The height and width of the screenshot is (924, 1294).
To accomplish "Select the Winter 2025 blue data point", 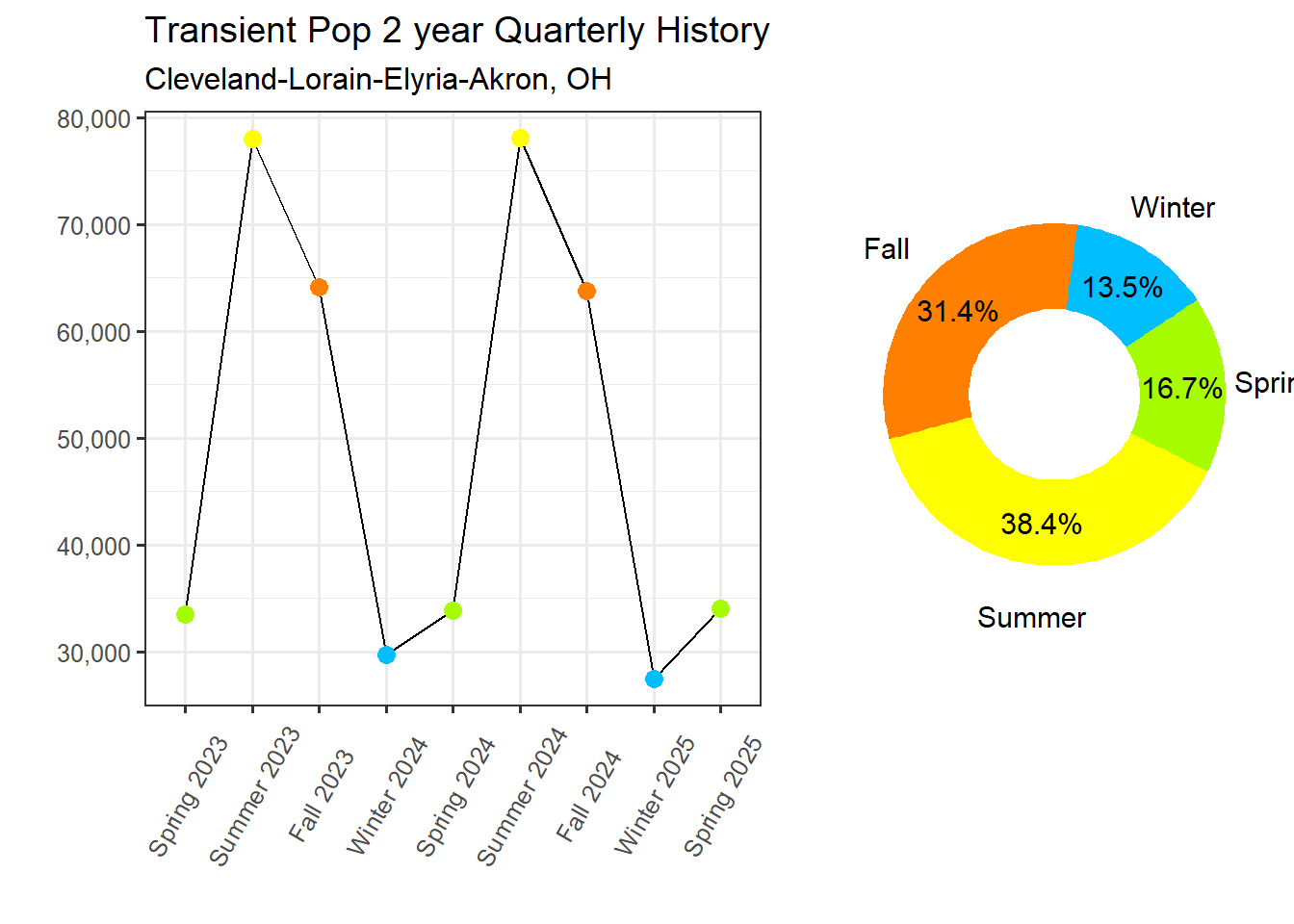I will [x=654, y=680].
